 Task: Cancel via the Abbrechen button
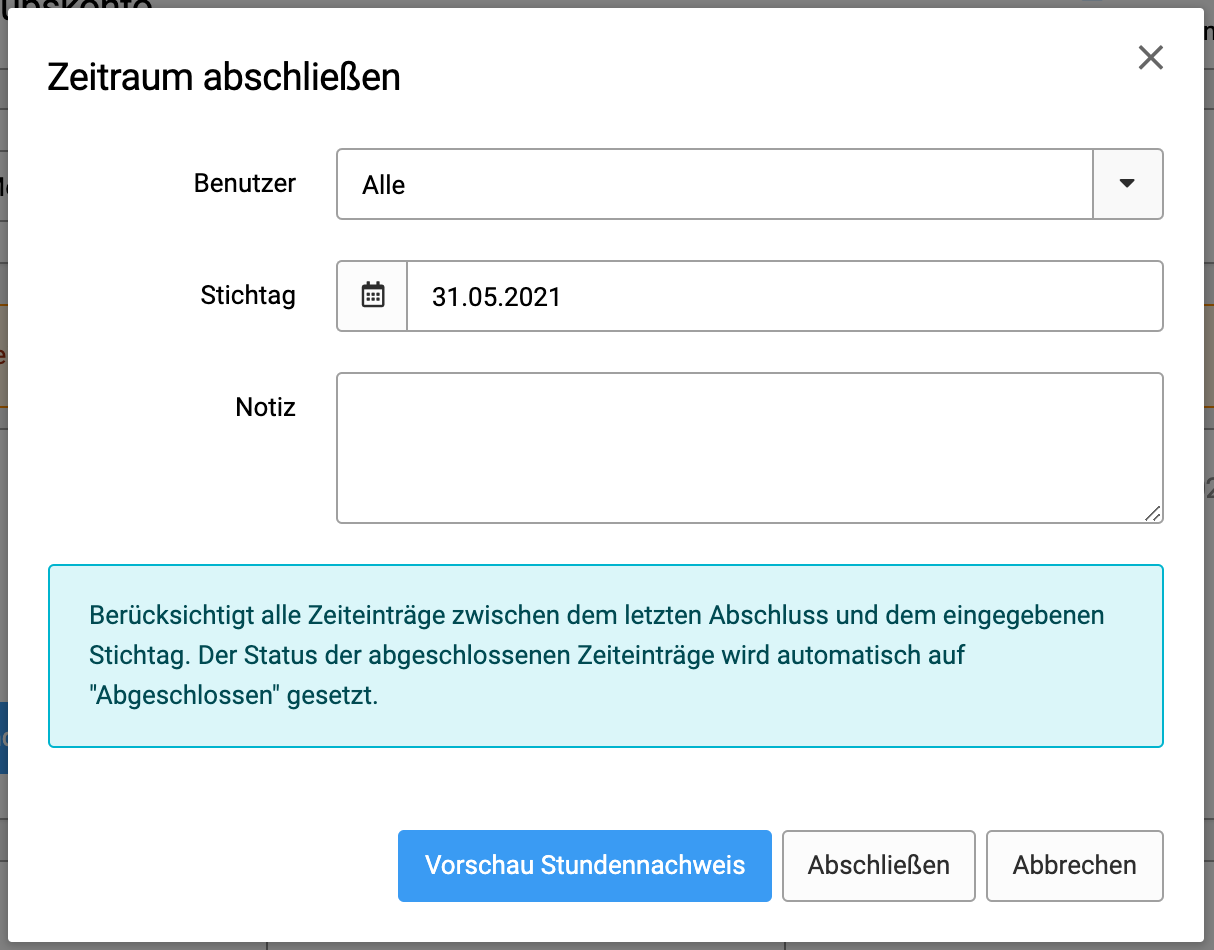coord(1075,866)
